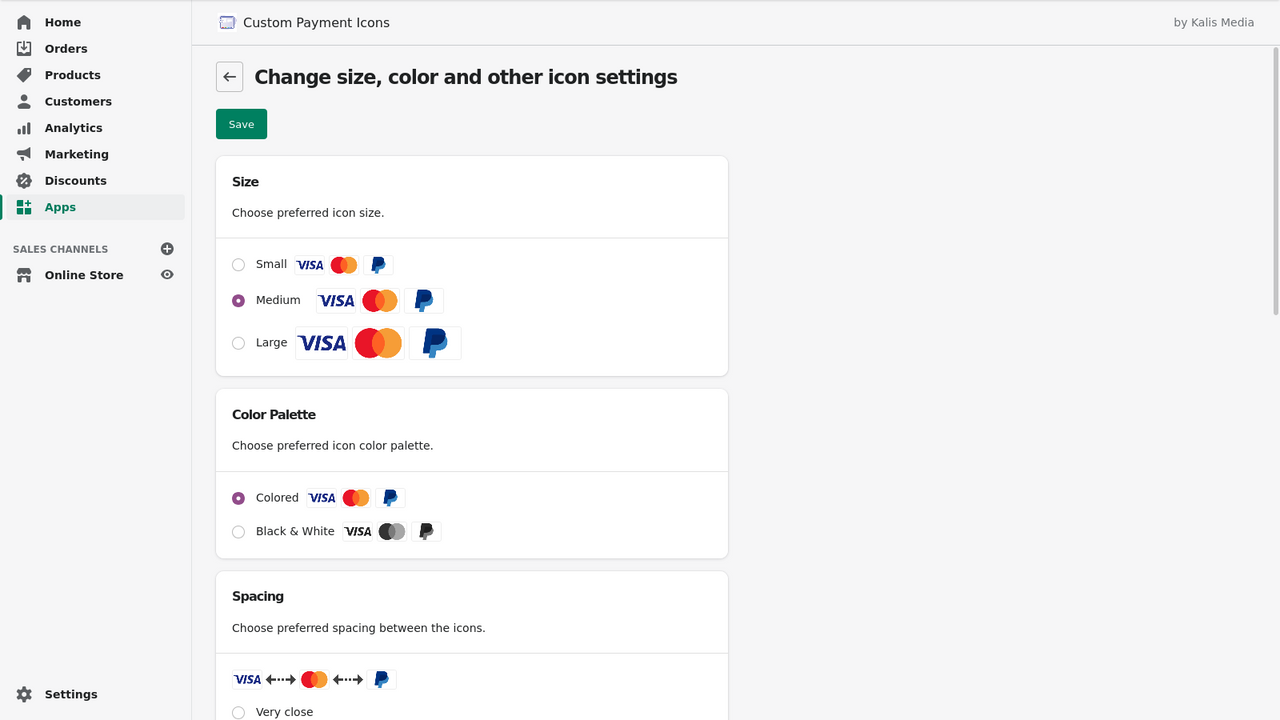Open Discounts via the percent icon
The image size is (1280, 720).
click(x=22, y=180)
